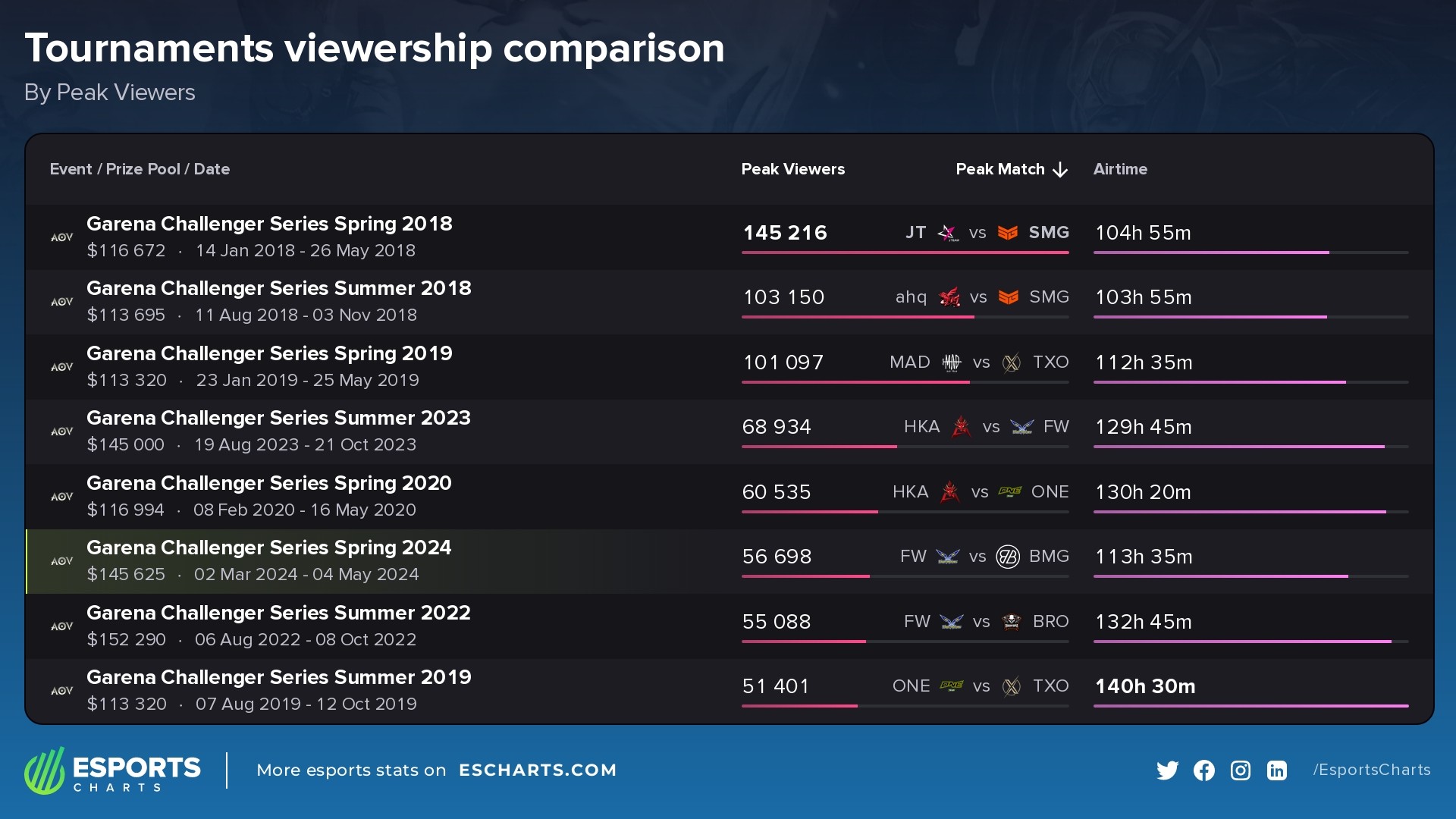
Task: Click BMG team logo in Spring 2024 row
Action: [1008, 557]
